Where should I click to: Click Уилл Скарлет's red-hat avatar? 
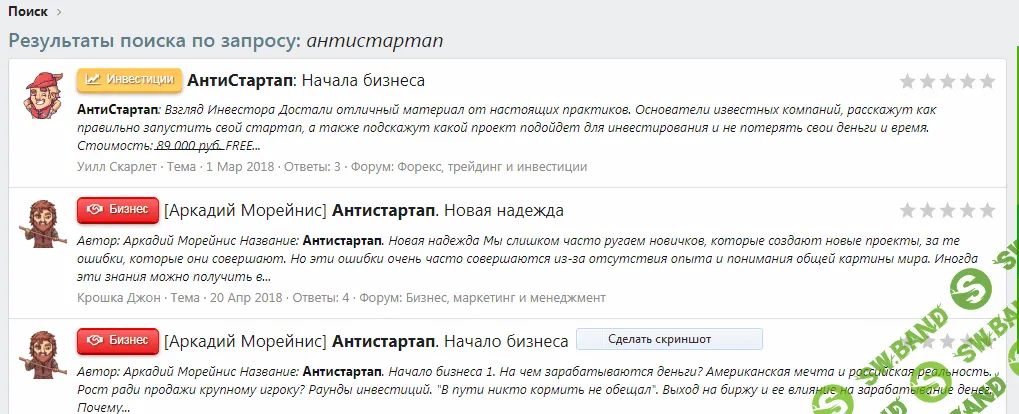[x=42, y=95]
